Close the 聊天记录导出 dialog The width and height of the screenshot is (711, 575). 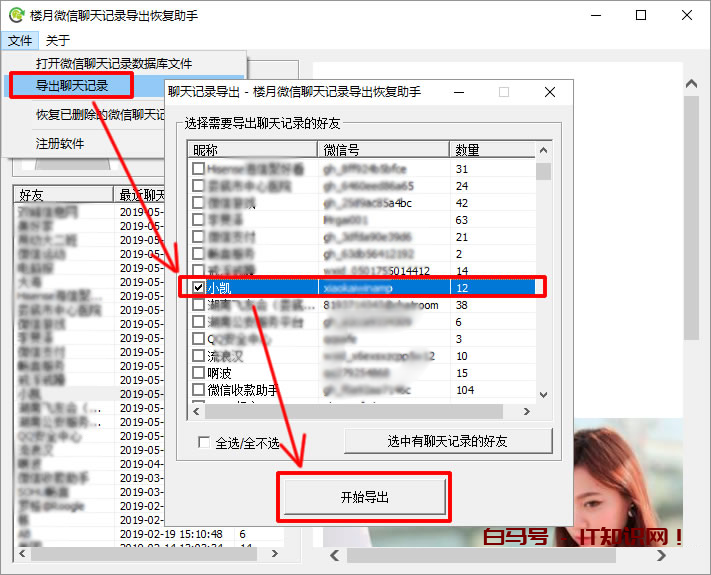pos(549,92)
